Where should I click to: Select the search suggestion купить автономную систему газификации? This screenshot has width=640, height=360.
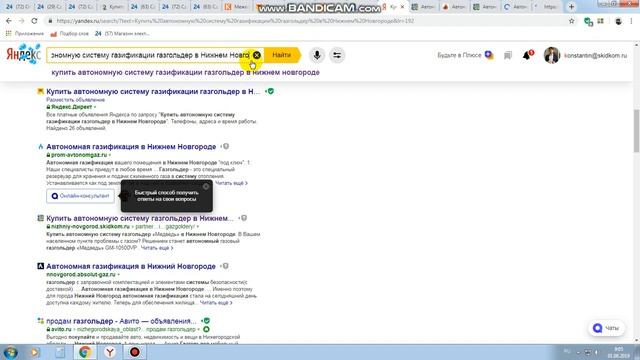185,72
